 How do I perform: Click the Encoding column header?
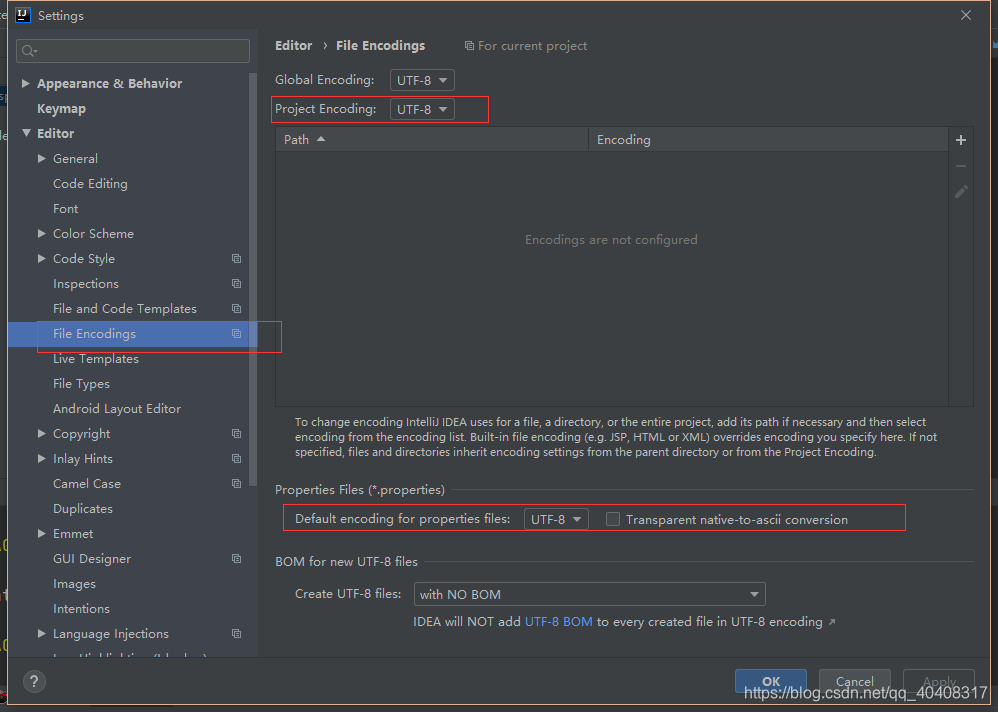click(768, 139)
